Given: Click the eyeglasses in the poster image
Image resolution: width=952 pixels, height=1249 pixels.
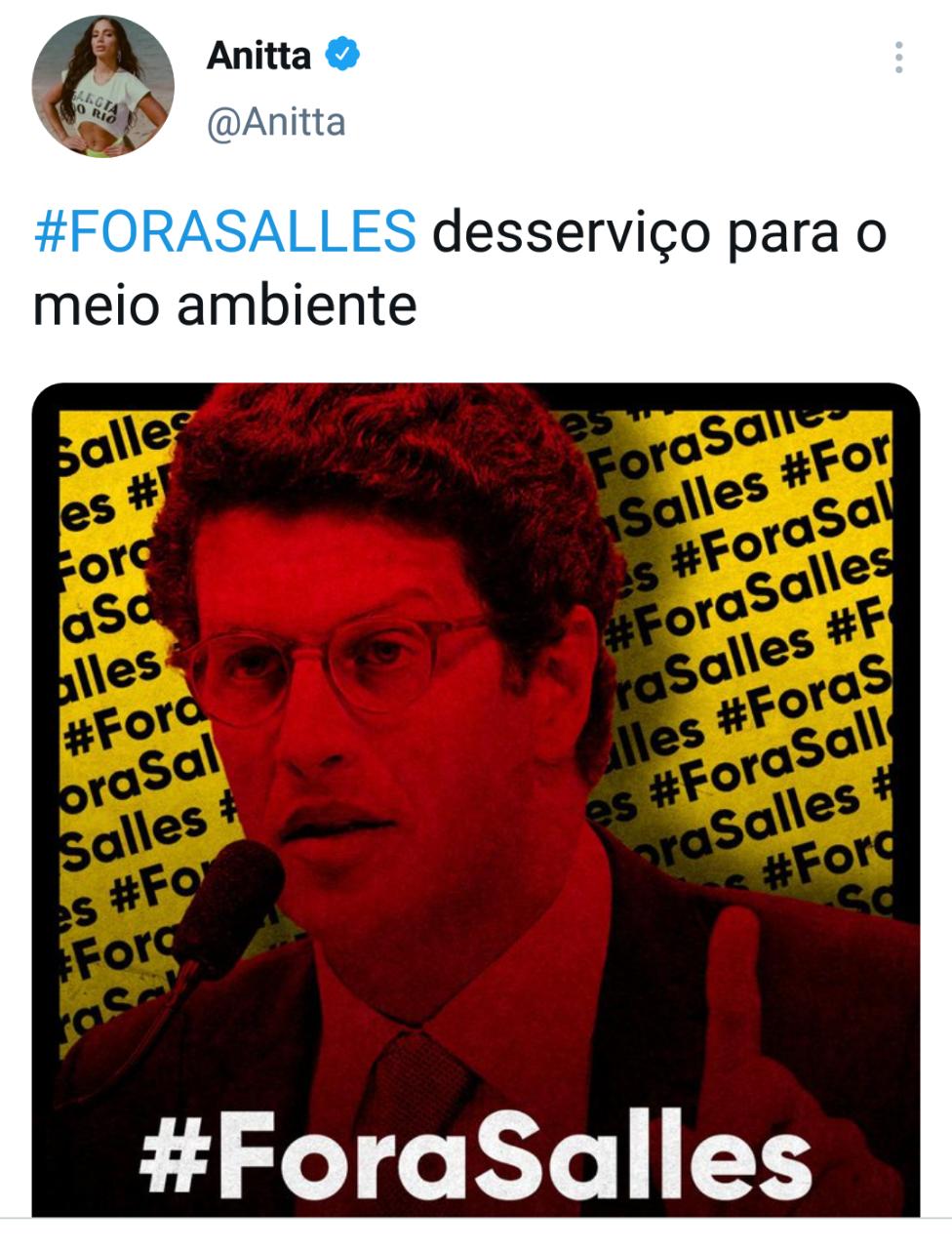Looking at the screenshot, I should click(337, 664).
